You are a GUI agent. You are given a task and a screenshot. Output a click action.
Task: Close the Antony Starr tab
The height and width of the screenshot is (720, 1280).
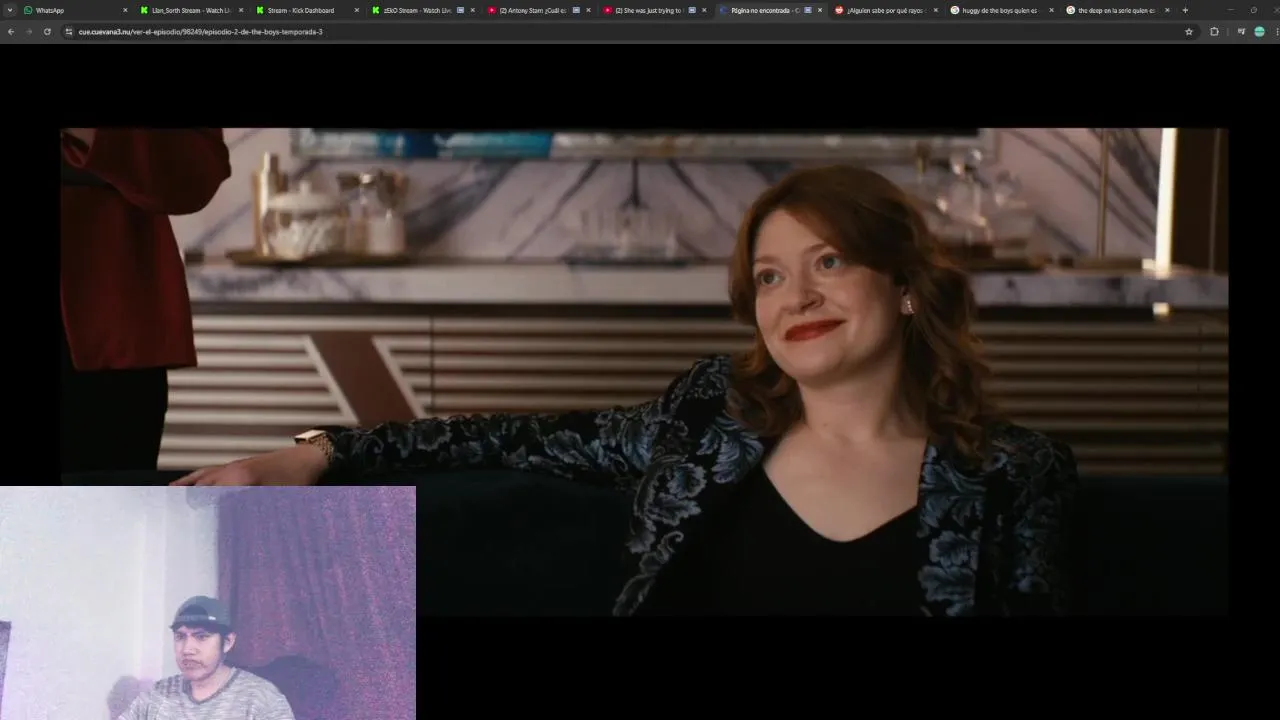pos(588,10)
